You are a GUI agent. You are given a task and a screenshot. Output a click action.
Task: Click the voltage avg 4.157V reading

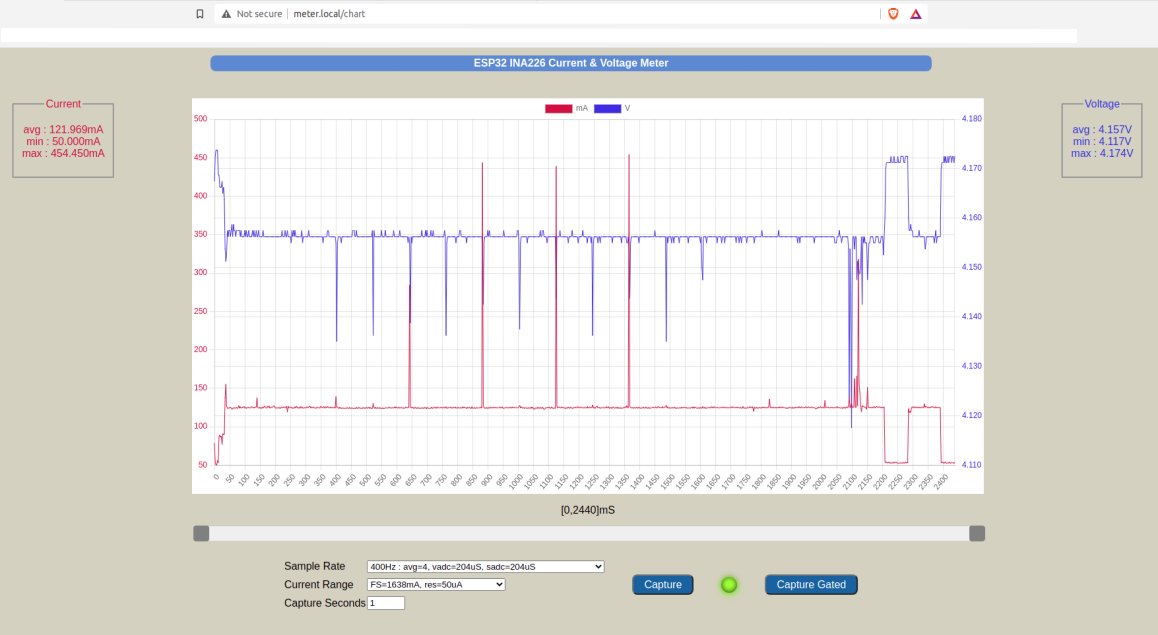1102,130
